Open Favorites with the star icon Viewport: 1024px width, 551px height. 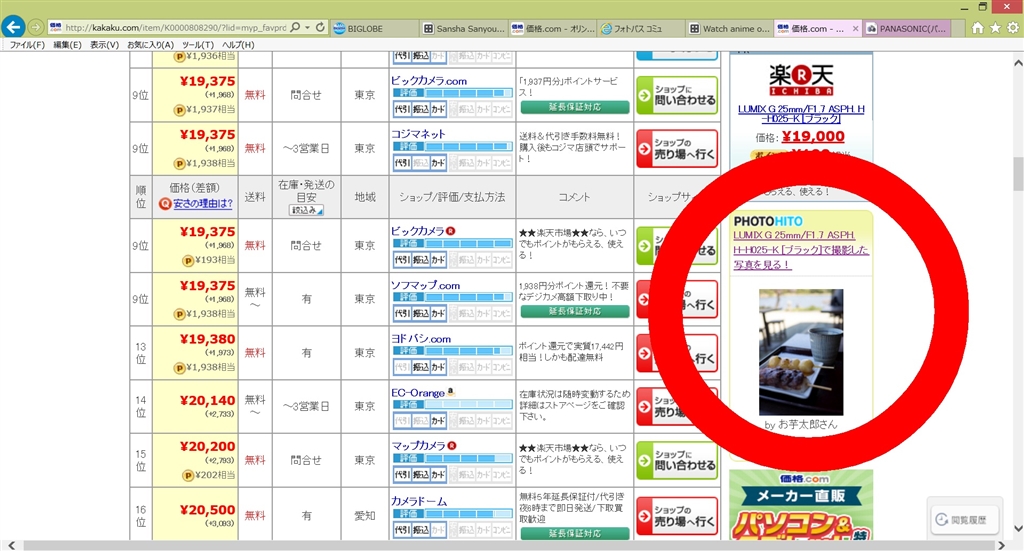click(995, 27)
